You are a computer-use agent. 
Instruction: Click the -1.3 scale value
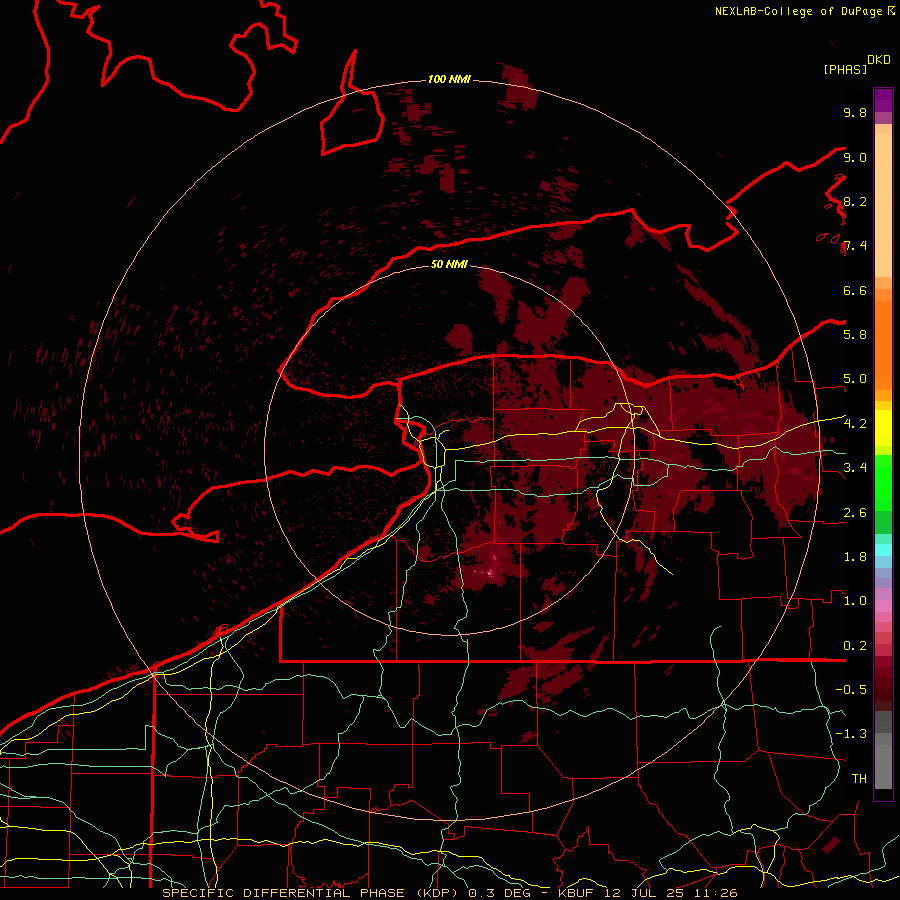click(x=851, y=734)
